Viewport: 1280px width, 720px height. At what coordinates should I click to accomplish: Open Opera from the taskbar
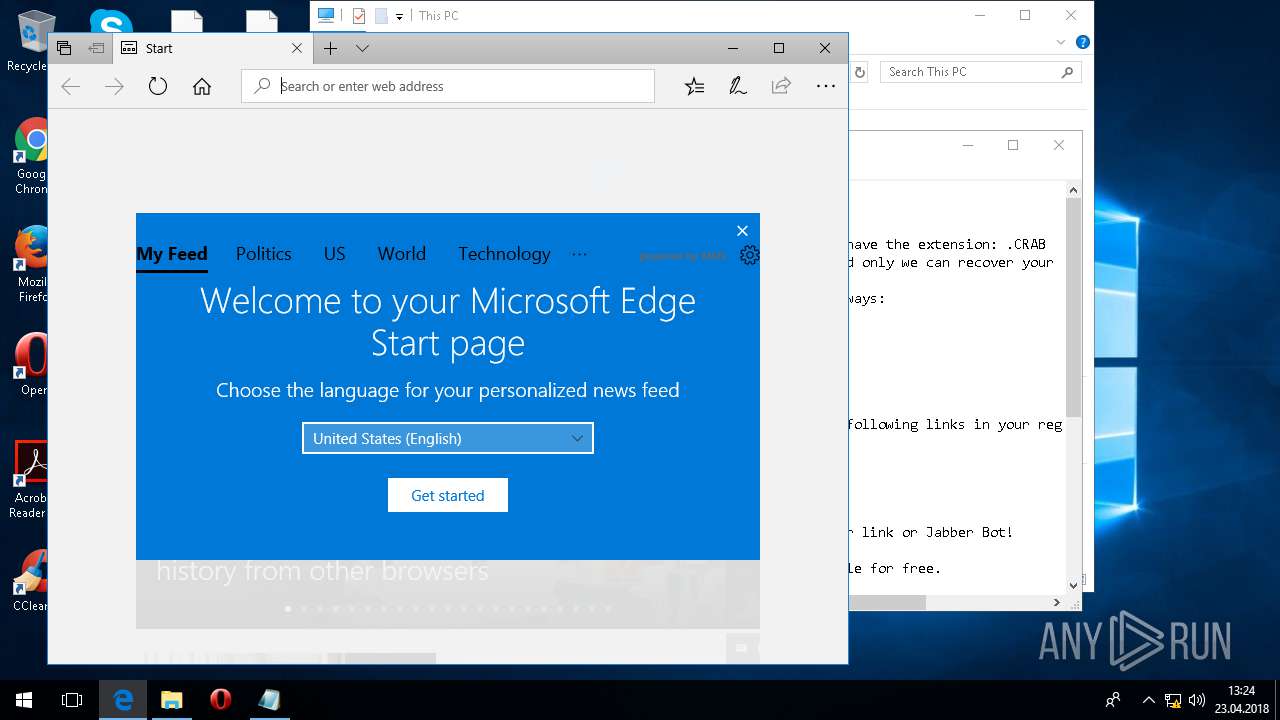[221, 700]
